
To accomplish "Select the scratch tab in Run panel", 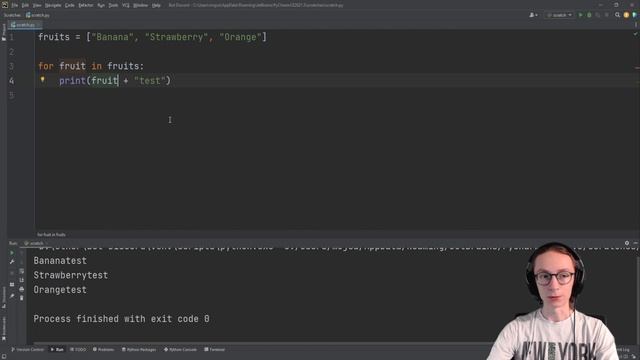I will 36,243.
